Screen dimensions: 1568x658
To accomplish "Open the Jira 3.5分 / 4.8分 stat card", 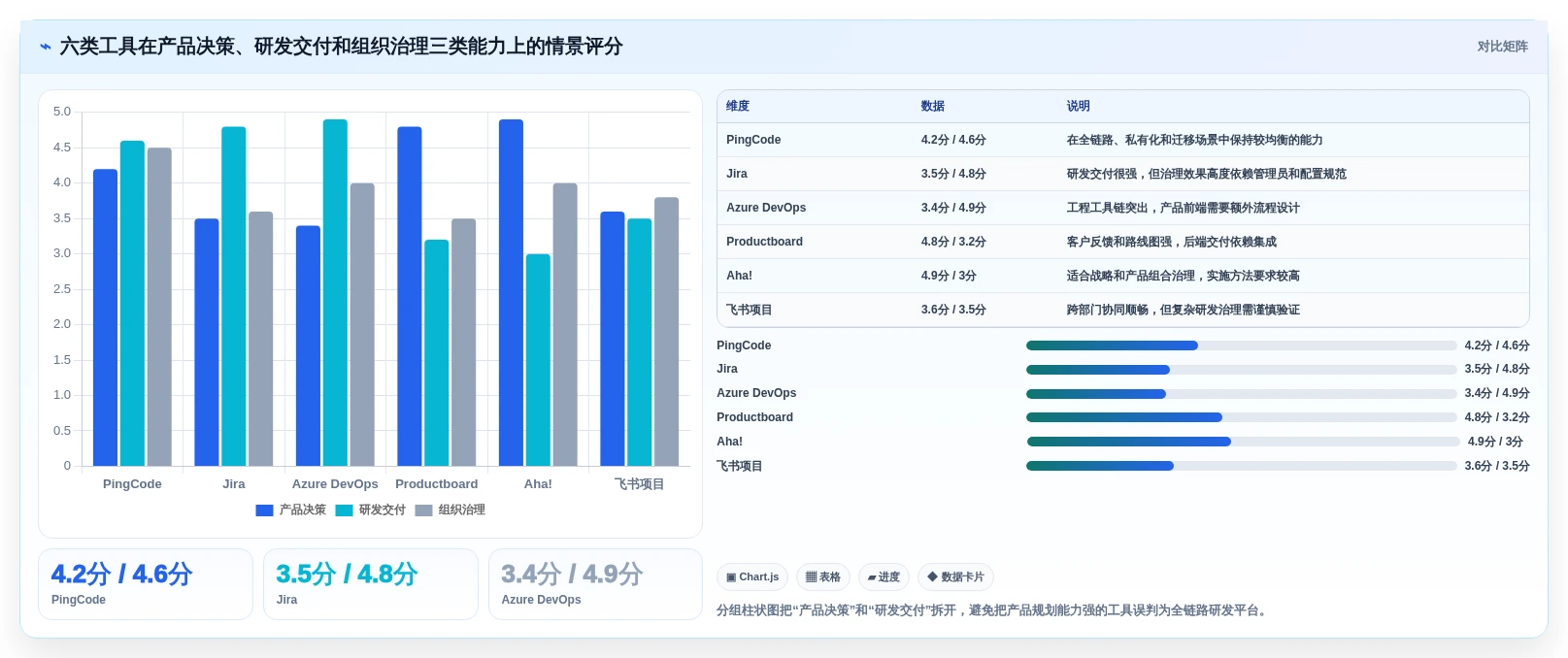I will [x=371, y=585].
